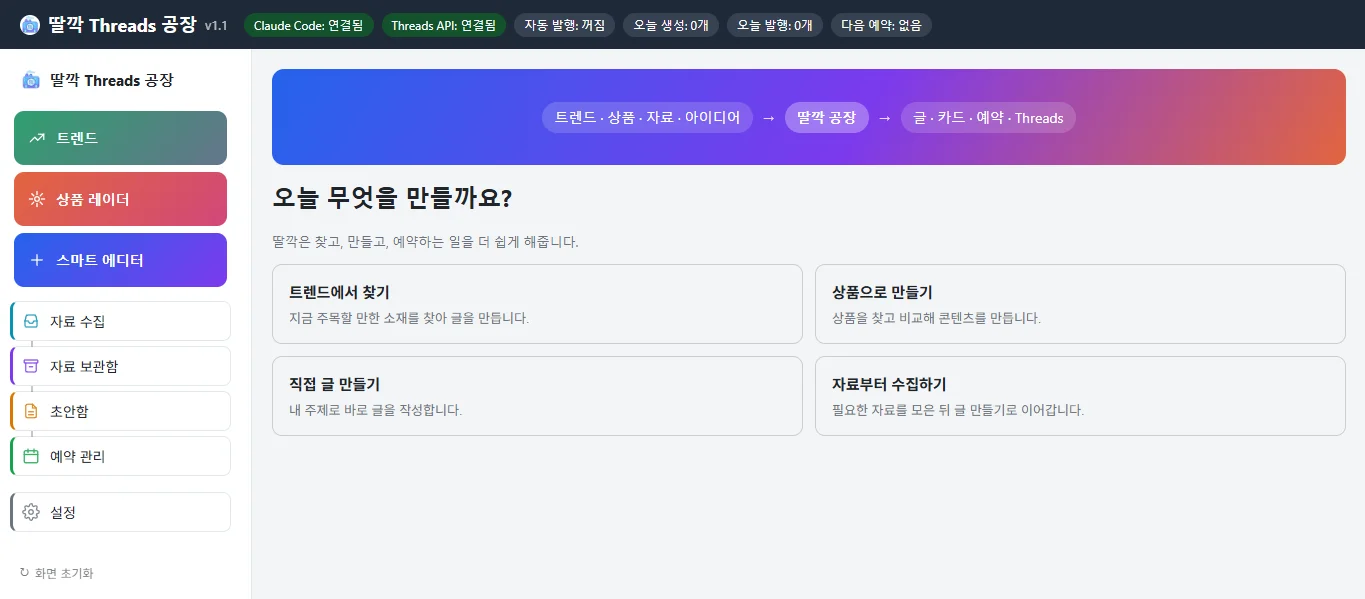Click the document icon beside 초안함
Viewport: 1365px width, 599px height.
pos(31,411)
